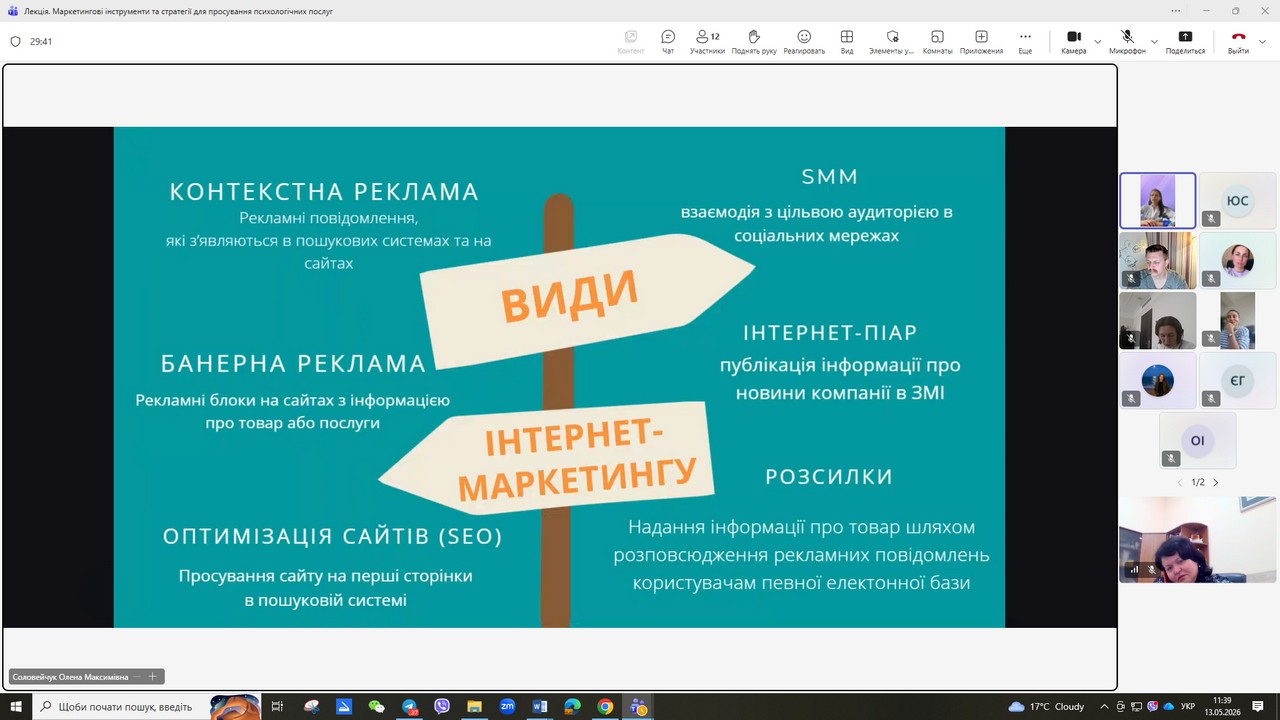Open Комнаты breakout rooms
The height and width of the screenshot is (720, 1280).
937,42
